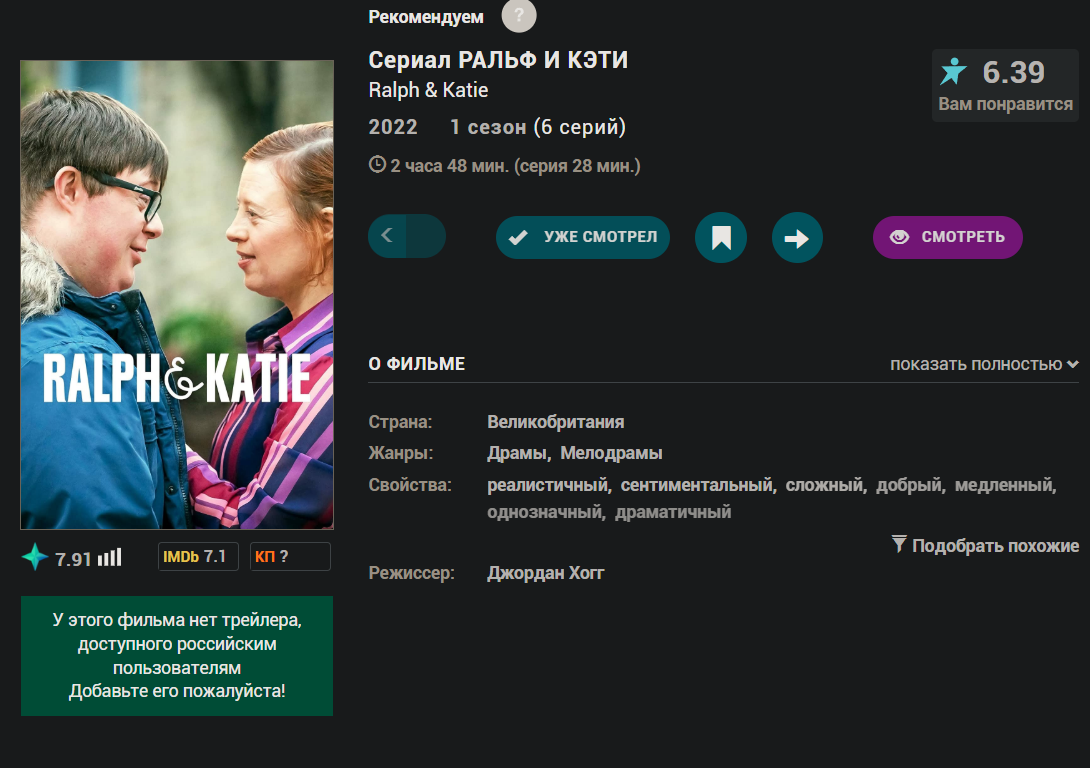Select the реалистичный property tag
Screen dimensions: 1090x768
[547, 485]
